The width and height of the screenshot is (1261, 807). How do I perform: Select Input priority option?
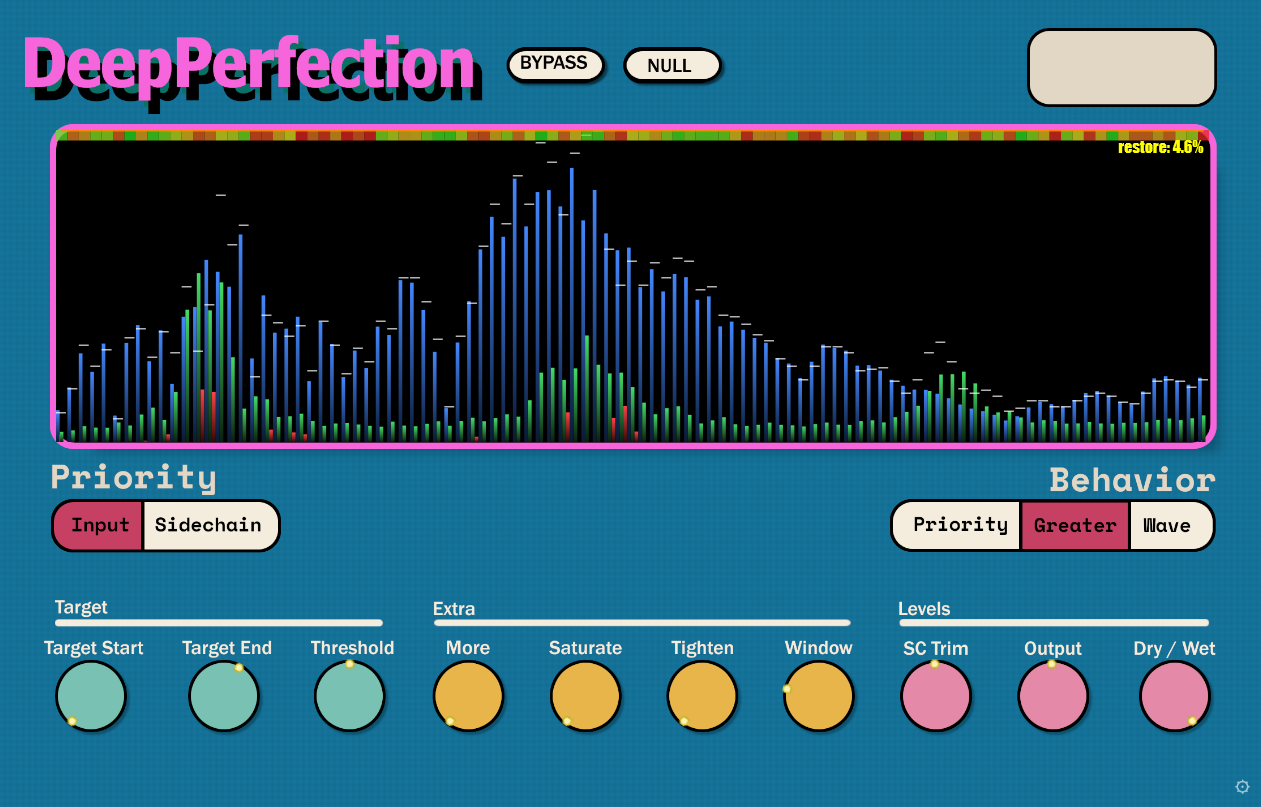pyautogui.click(x=99, y=525)
